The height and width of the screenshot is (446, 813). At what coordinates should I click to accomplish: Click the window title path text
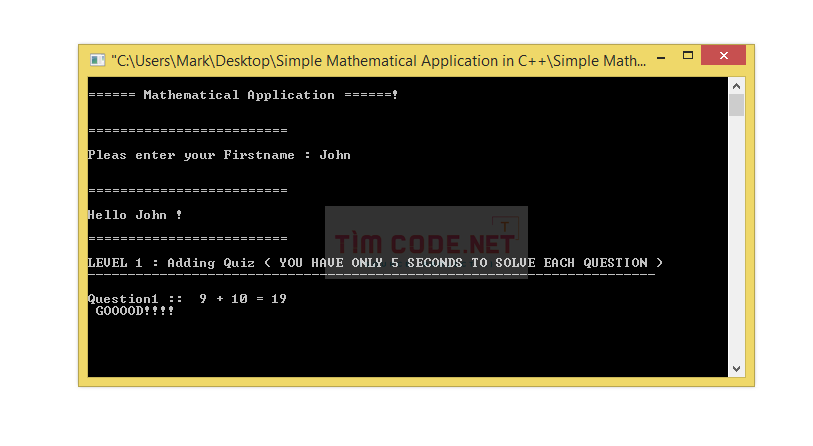pos(379,61)
